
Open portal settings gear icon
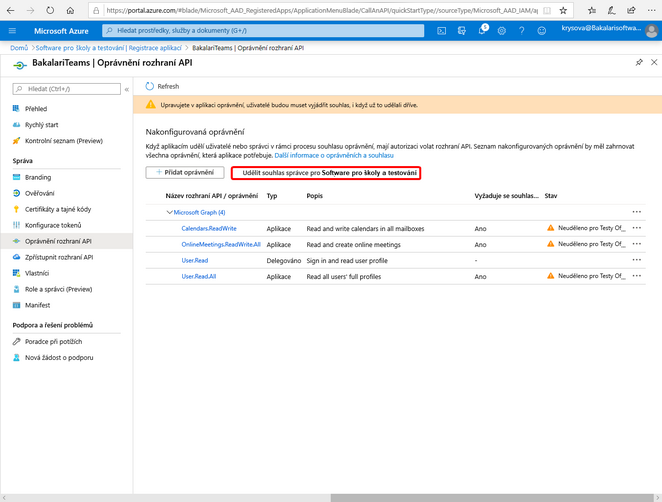pos(502,31)
